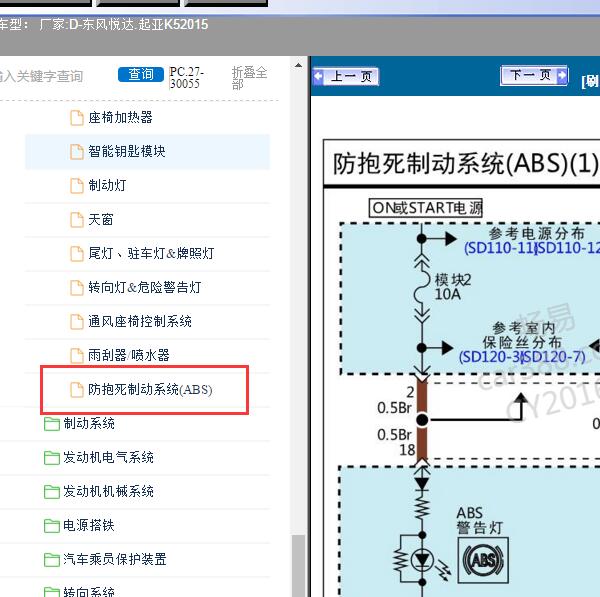Click the 厂家:D-东风悦达.起亚K52015 model text

click(x=124, y=24)
